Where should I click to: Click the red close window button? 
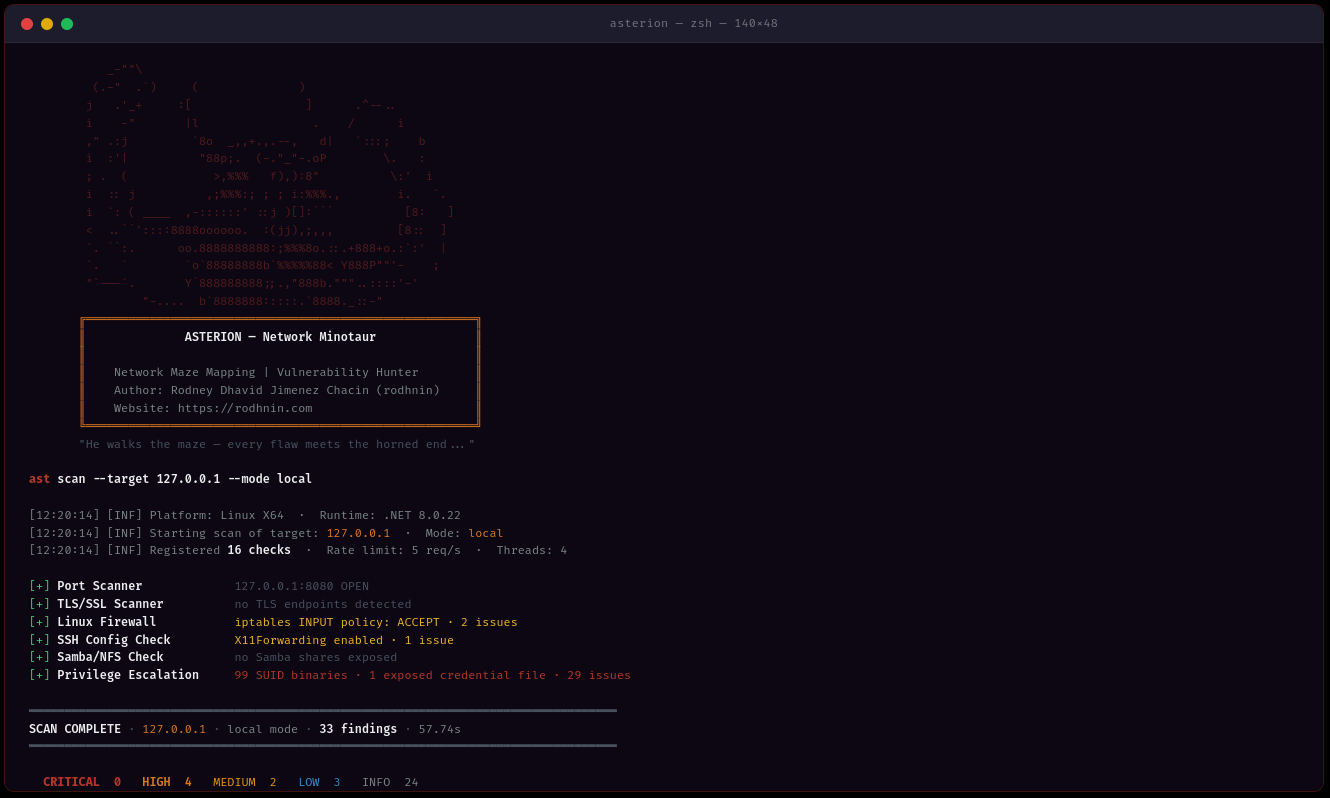pyautogui.click(x=27, y=24)
